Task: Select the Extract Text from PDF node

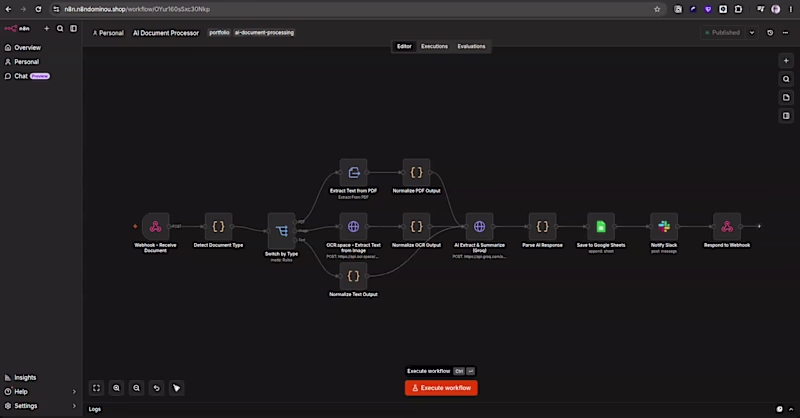Action: point(353,173)
